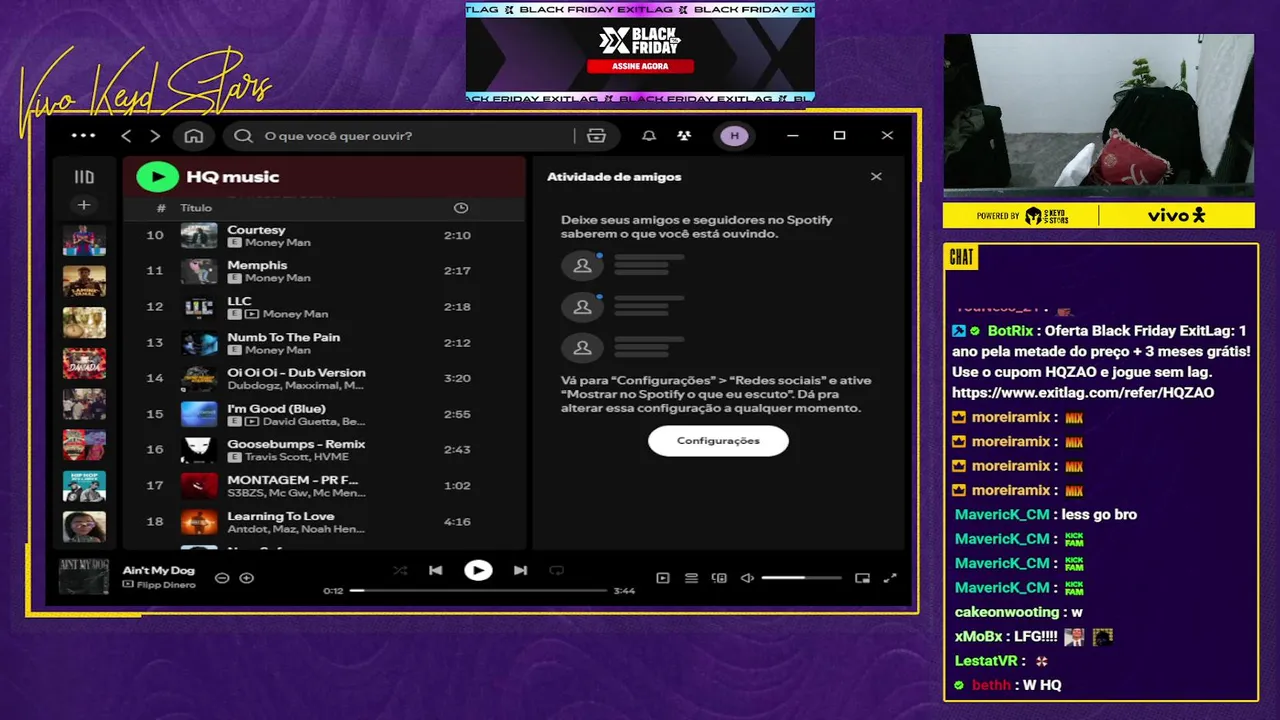
Task: Open artist Travis Scott, HVME link
Action: click(295, 456)
